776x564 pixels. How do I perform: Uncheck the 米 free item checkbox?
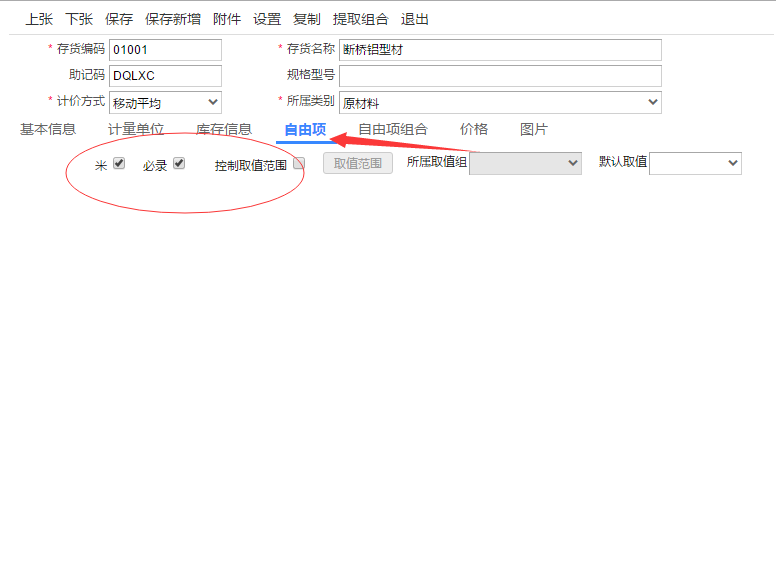119,163
